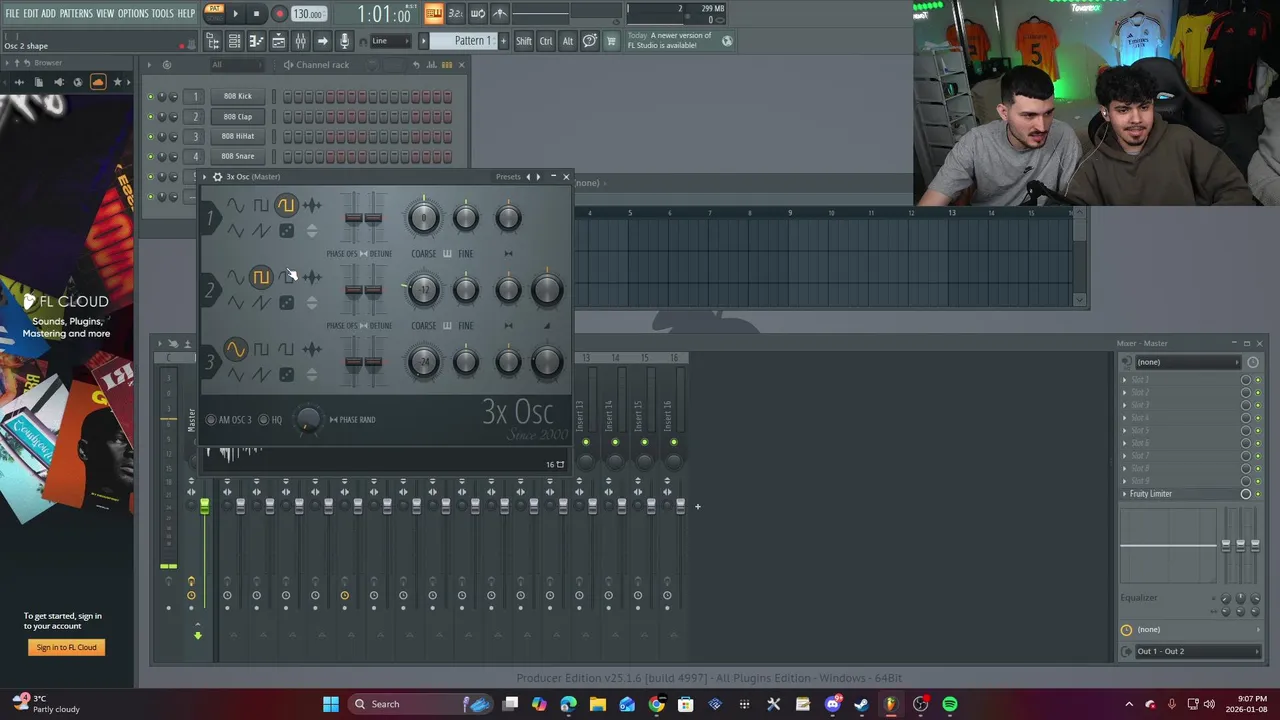
Task: Click the record button in transport
Action: [279, 14]
